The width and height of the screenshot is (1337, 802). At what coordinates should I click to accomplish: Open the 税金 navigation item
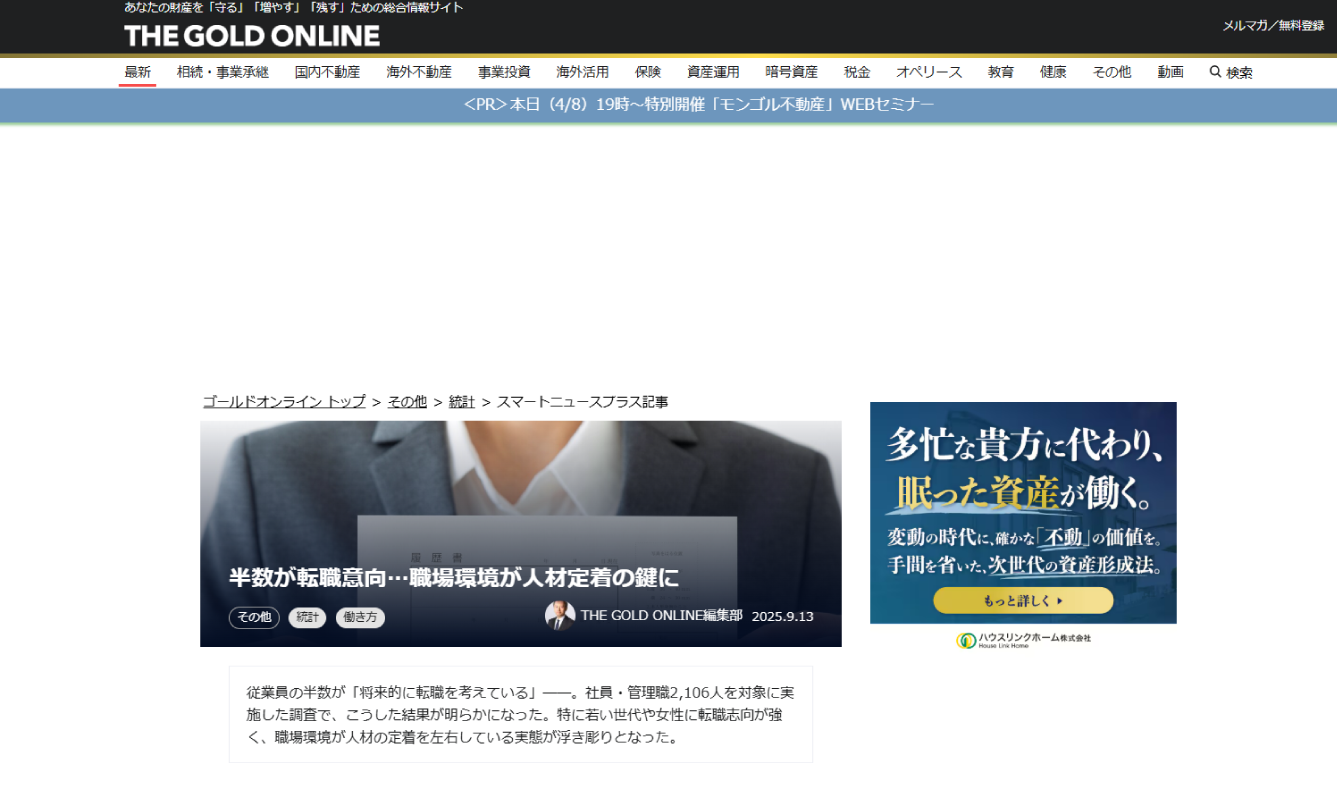click(857, 72)
